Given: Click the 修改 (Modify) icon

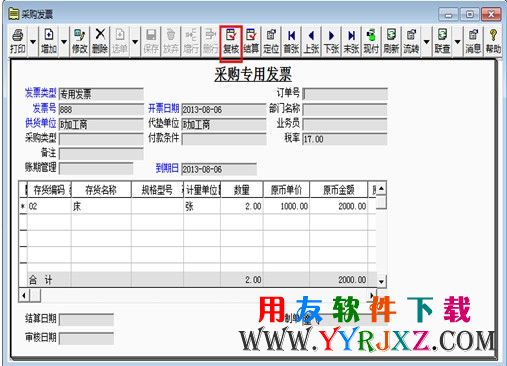Looking at the screenshot, I should pyautogui.click(x=80, y=41).
